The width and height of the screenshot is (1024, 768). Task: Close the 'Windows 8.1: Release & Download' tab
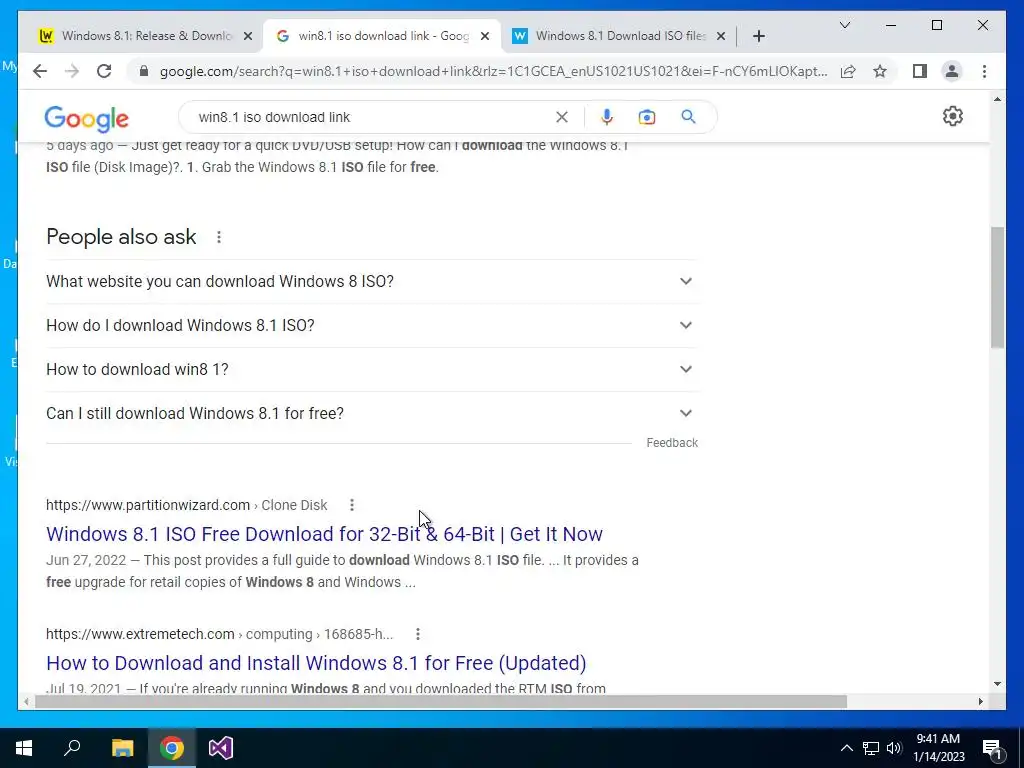pos(248,36)
